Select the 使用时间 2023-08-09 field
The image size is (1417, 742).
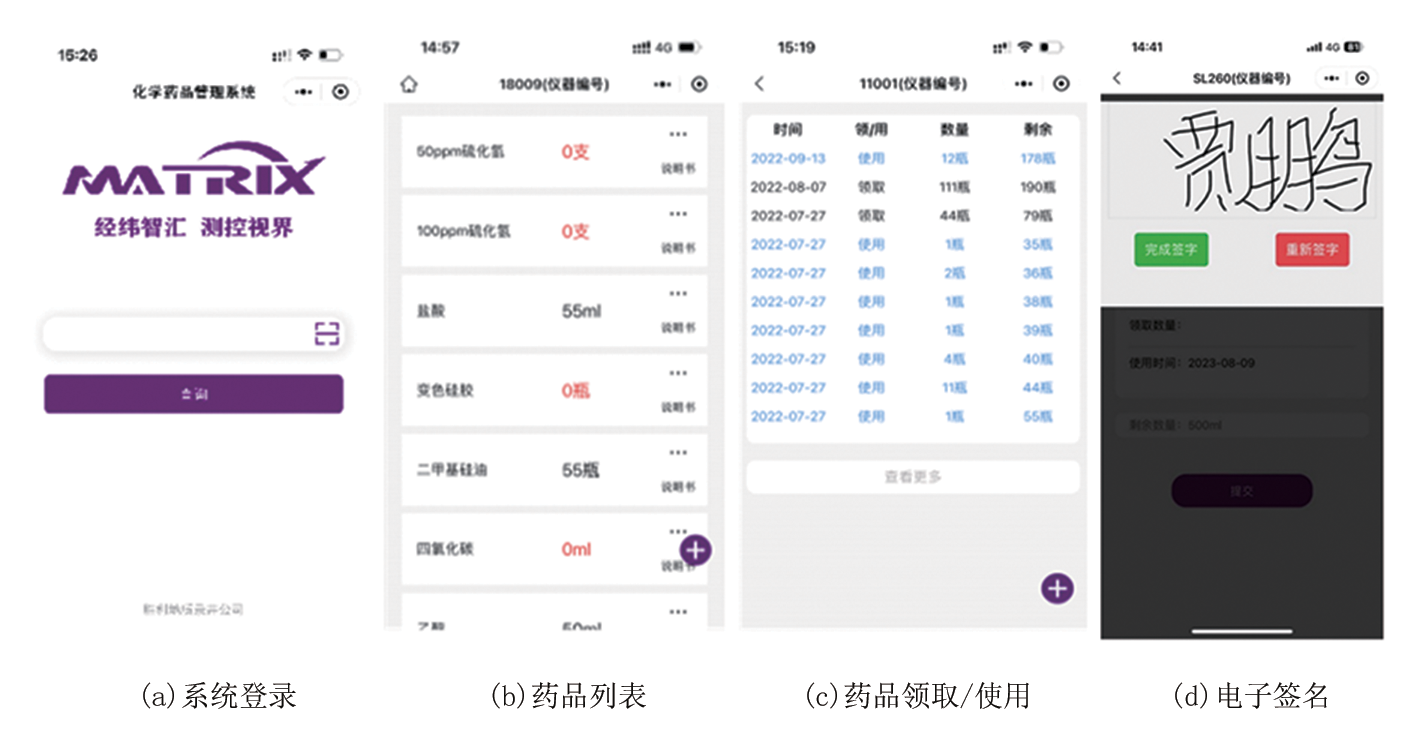[x=1241, y=363]
